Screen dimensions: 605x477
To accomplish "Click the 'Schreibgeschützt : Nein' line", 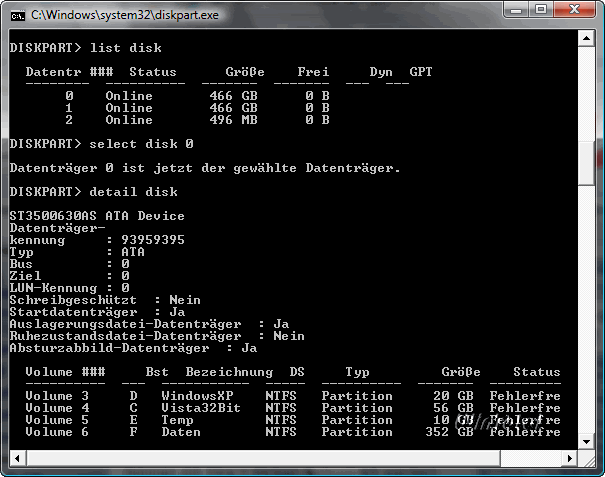I will click(x=105, y=300).
